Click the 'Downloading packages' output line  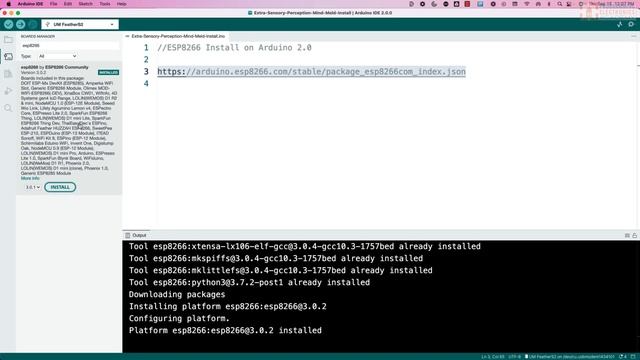(x=177, y=295)
